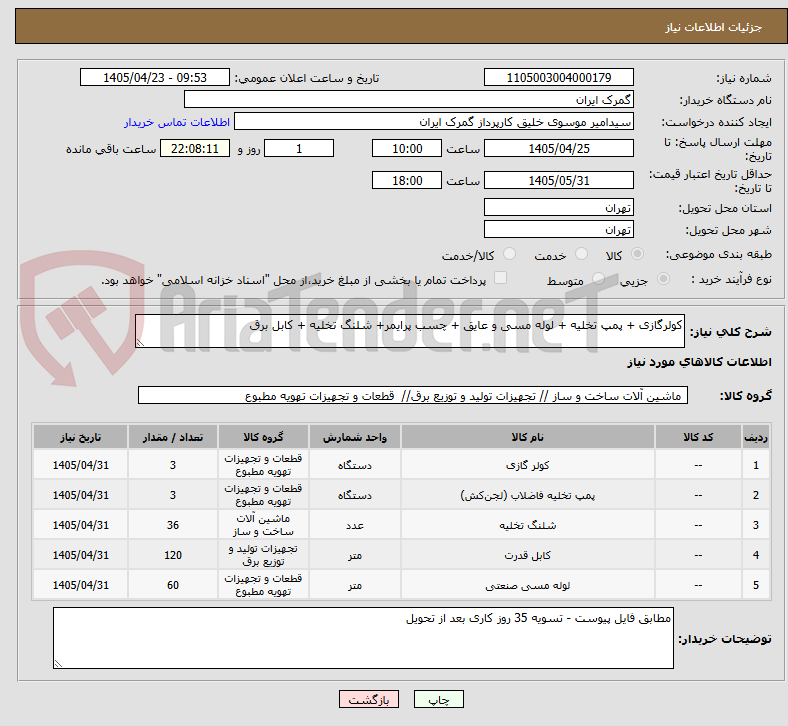
Task: Click the توضیحات خریدار text area
Action: pyautogui.click(x=363, y=638)
